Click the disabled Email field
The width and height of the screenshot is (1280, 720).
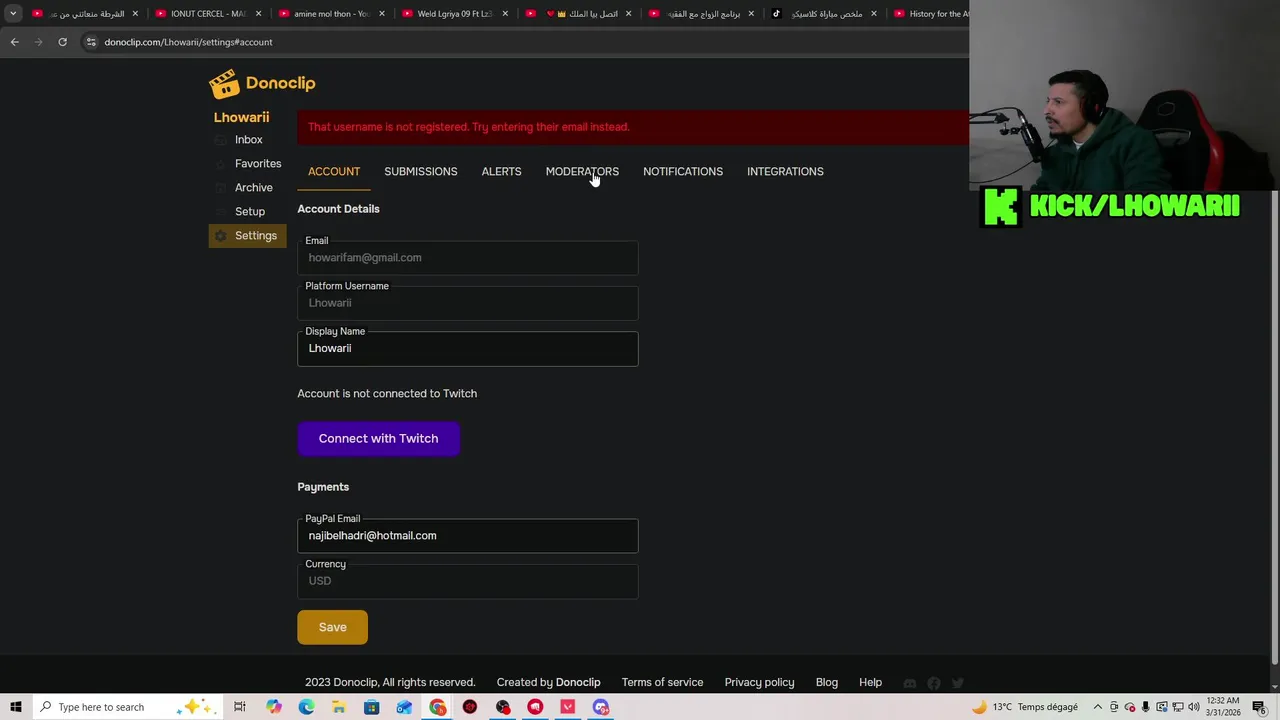[467, 258]
